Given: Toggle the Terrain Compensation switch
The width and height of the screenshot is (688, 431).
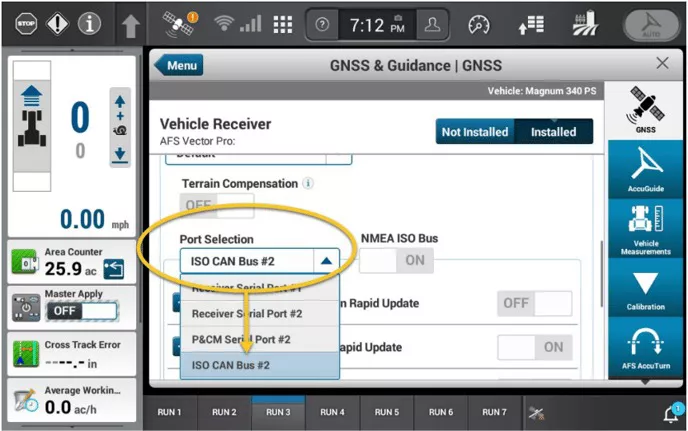Looking at the screenshot, I should click(216, 205).
